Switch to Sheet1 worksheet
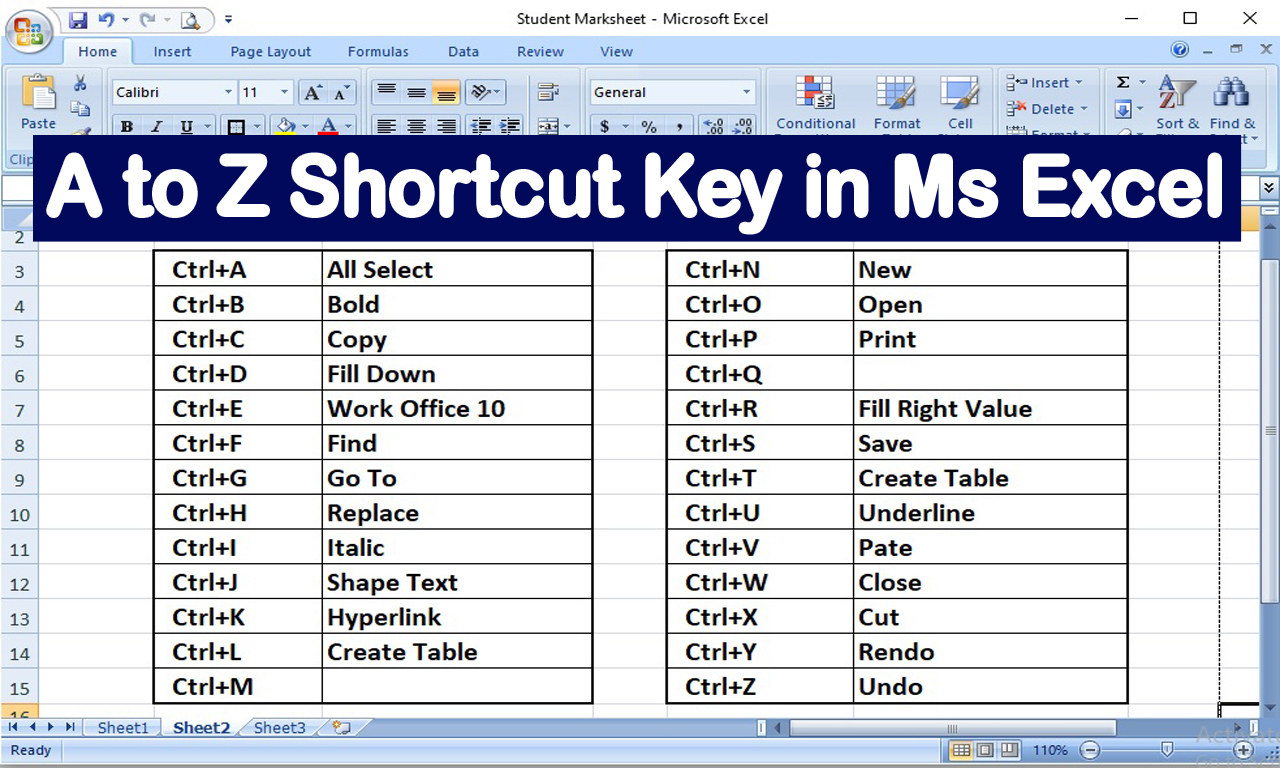This screenshot has height=768, width=1280. coord(122,728)
